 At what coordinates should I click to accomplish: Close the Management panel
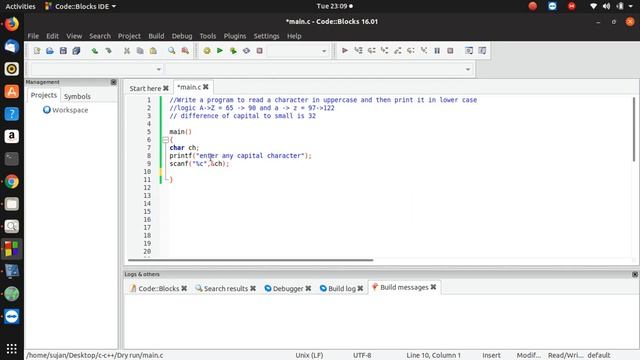[x=113, y=82]
